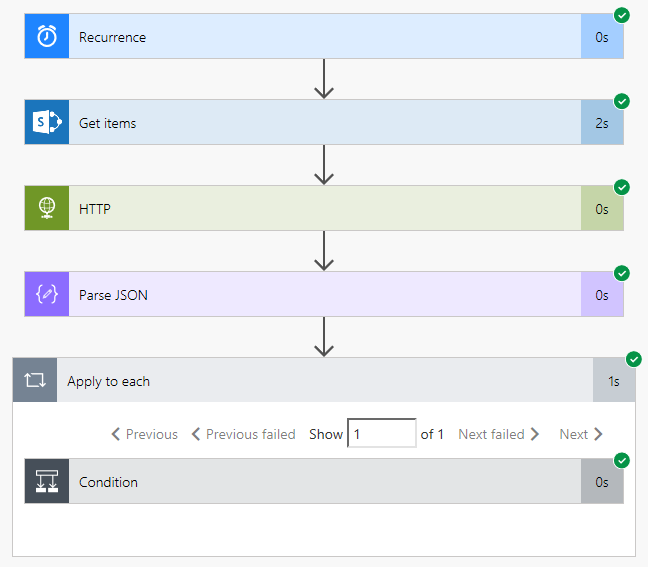The height and width of the screenshot is (567, 648).
Task: Jump to Next failed iteration
Action: point(499,434)
